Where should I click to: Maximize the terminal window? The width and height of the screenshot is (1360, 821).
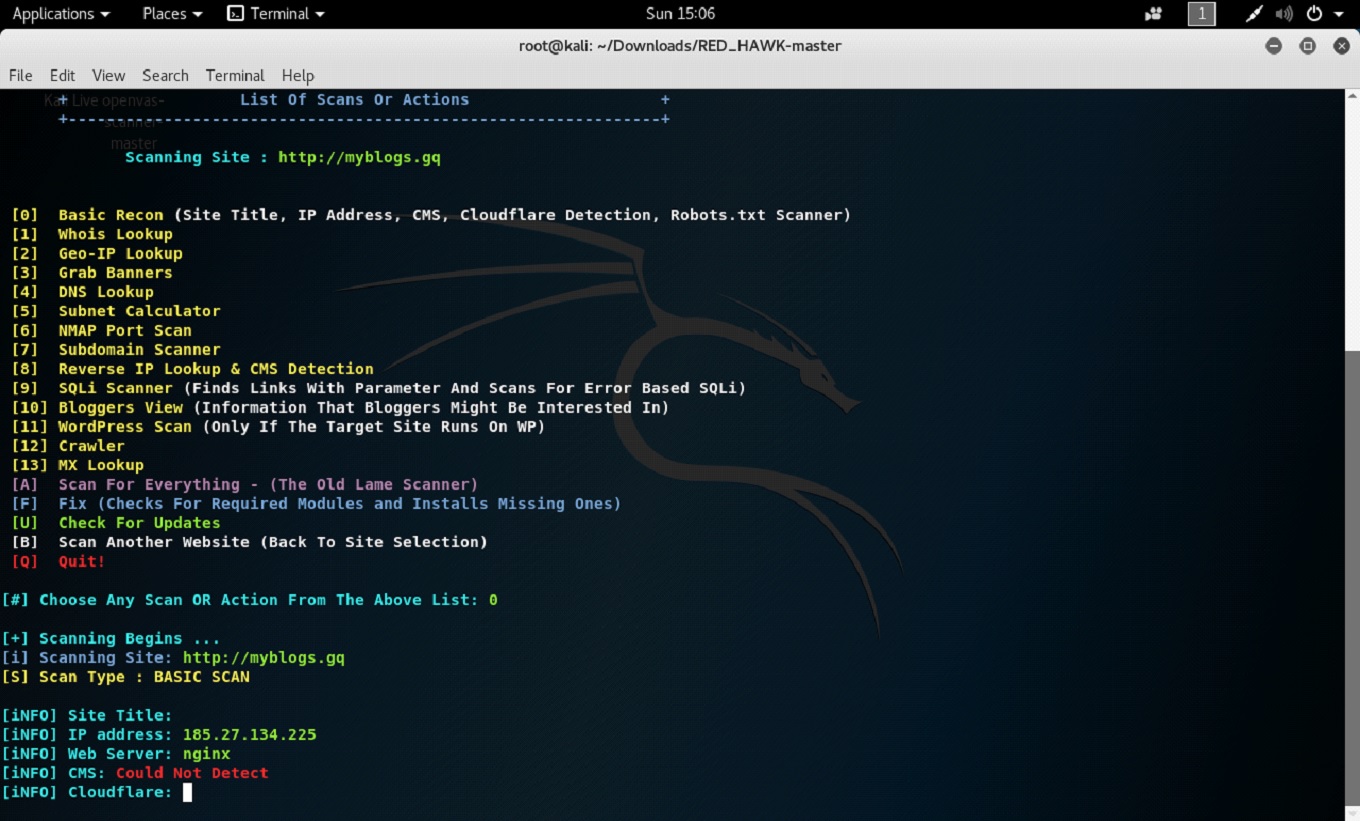pyautogui.click(x=1307, y=46)
